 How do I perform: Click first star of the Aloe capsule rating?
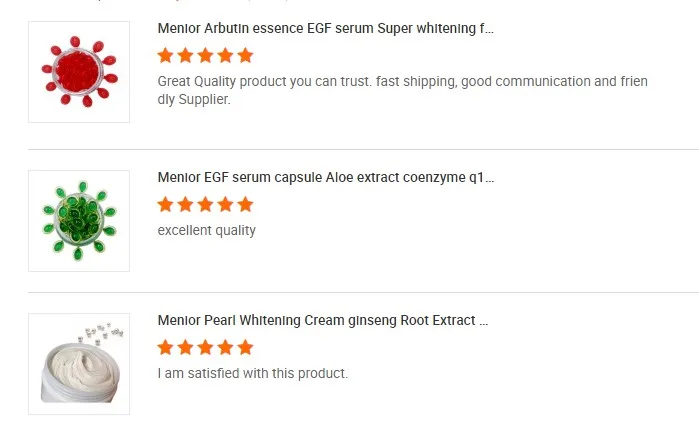click(x=166, y=204)
